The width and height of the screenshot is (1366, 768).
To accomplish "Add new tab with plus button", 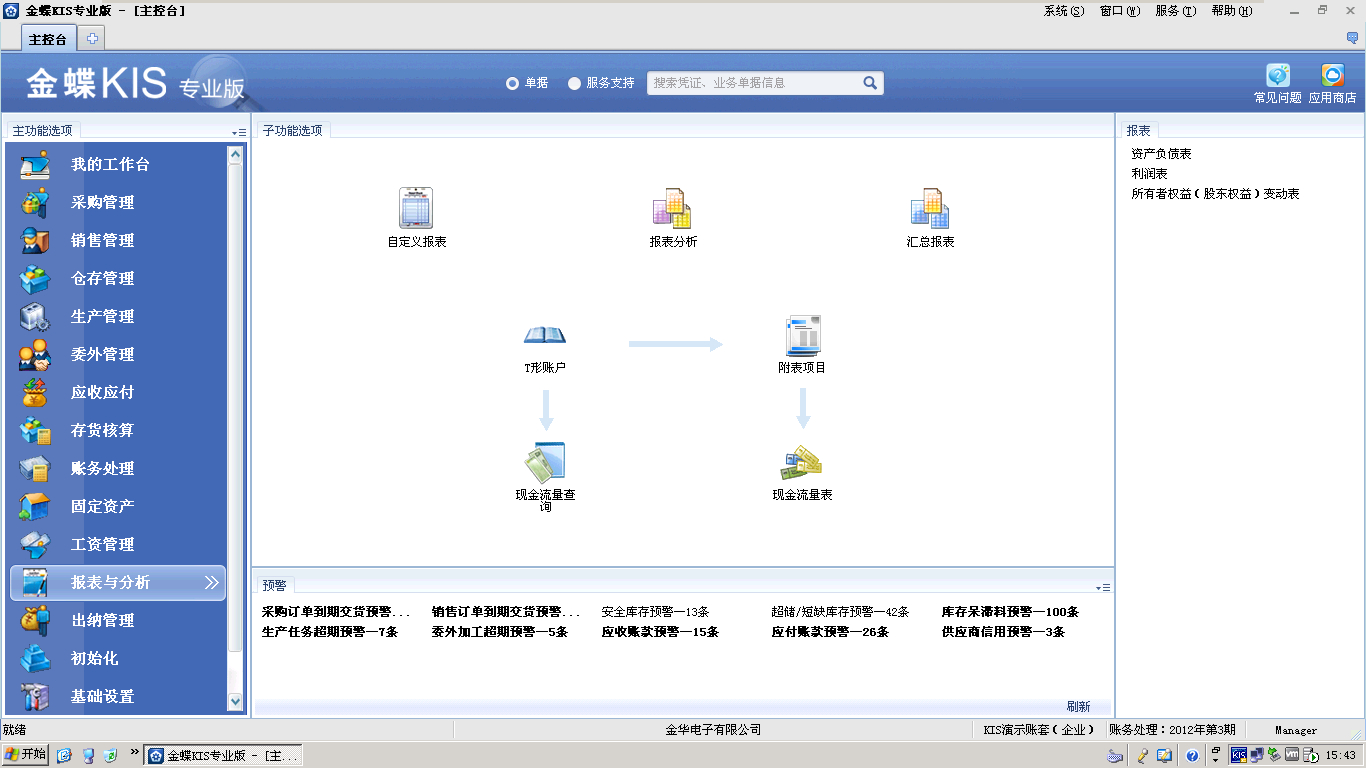I will click(x=92, y=39).
